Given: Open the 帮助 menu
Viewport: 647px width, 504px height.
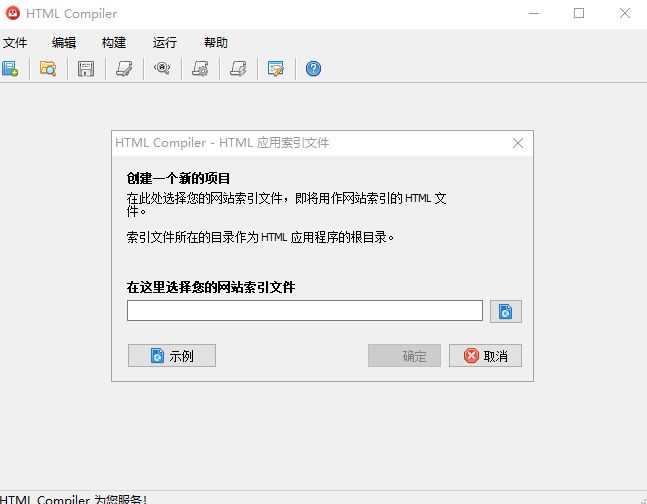Looking at the screenshot, I should [x=215, y=43].
